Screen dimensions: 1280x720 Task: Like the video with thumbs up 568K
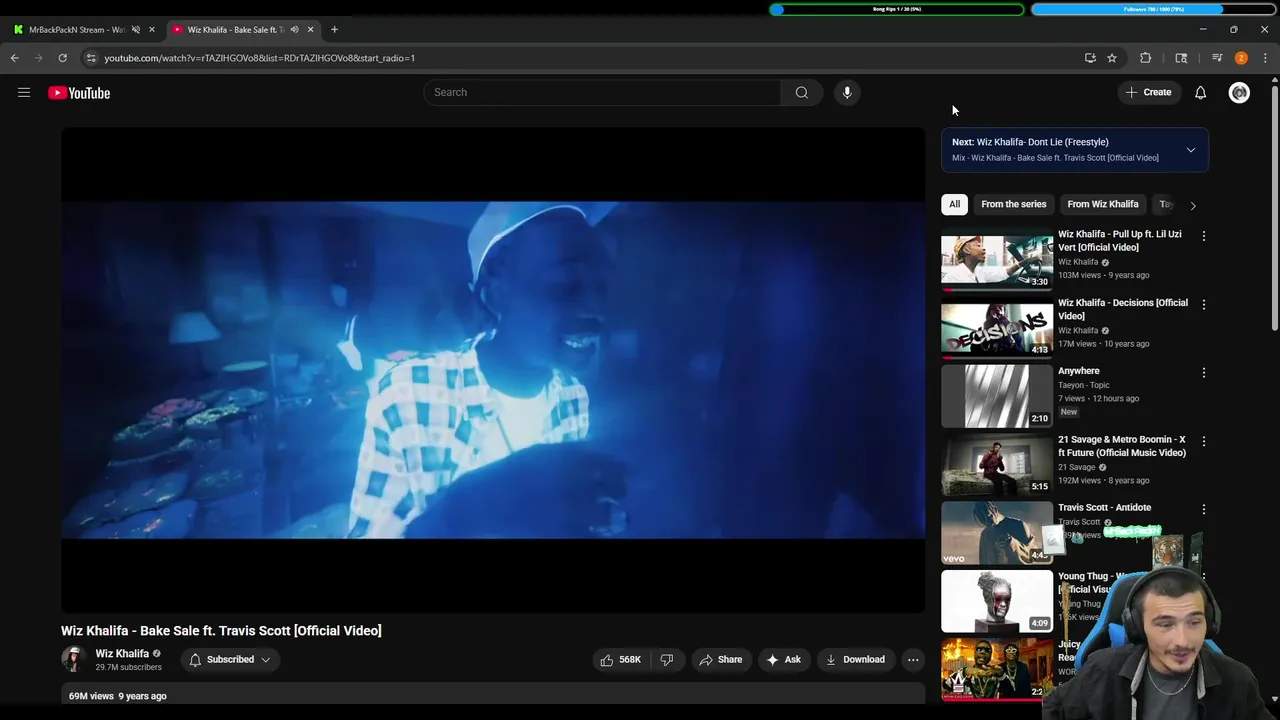click(x=620, y=660)
